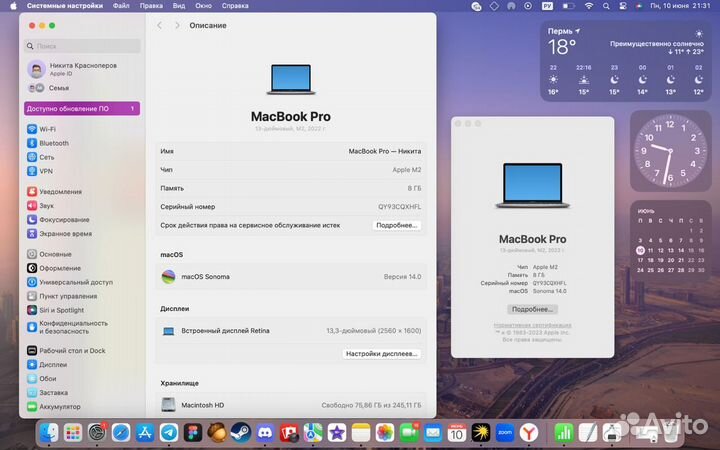Open battery status in the menu bar

point(569,6)
